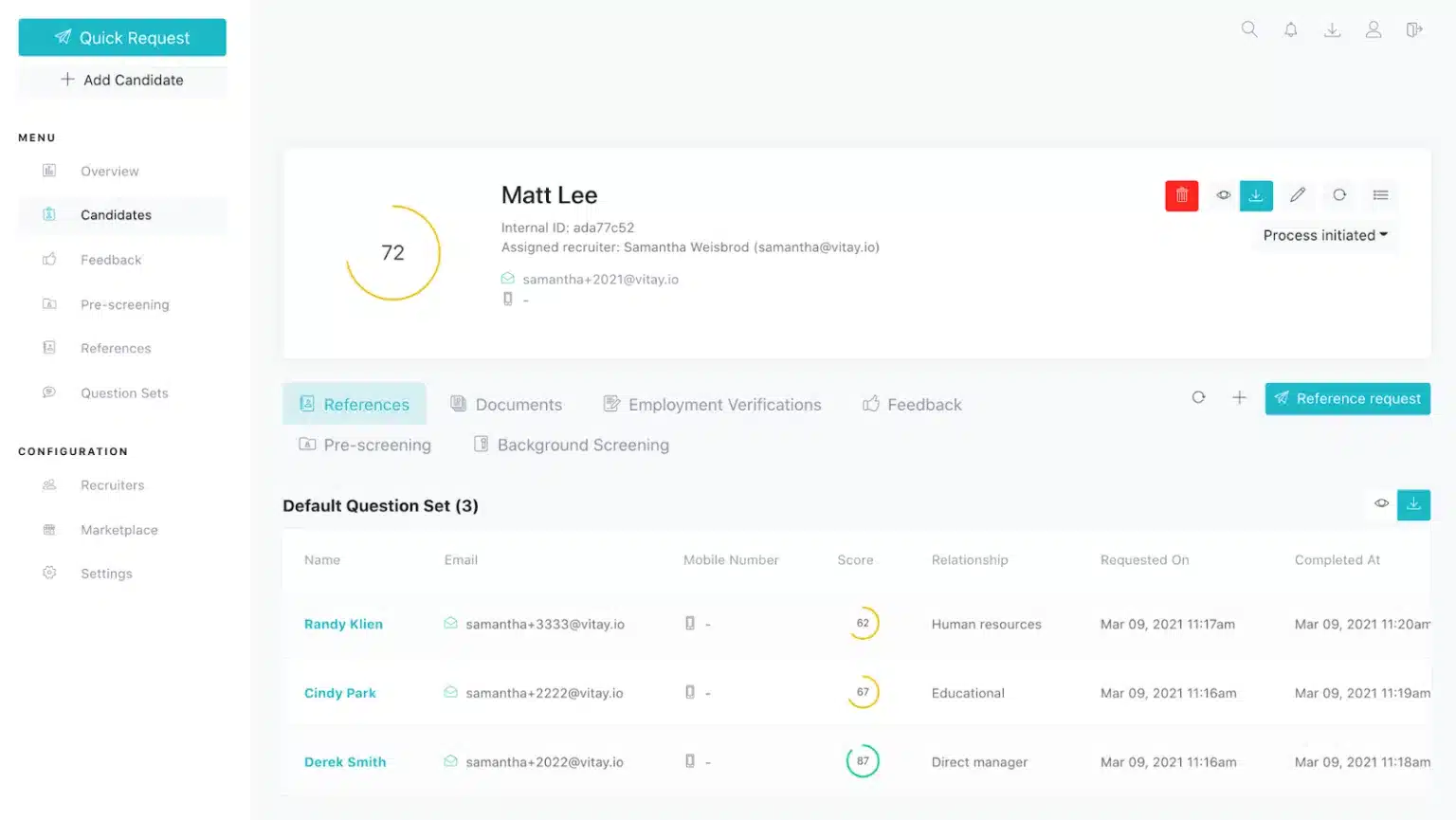Open Marketplace configuration page

tap(118, 530)
